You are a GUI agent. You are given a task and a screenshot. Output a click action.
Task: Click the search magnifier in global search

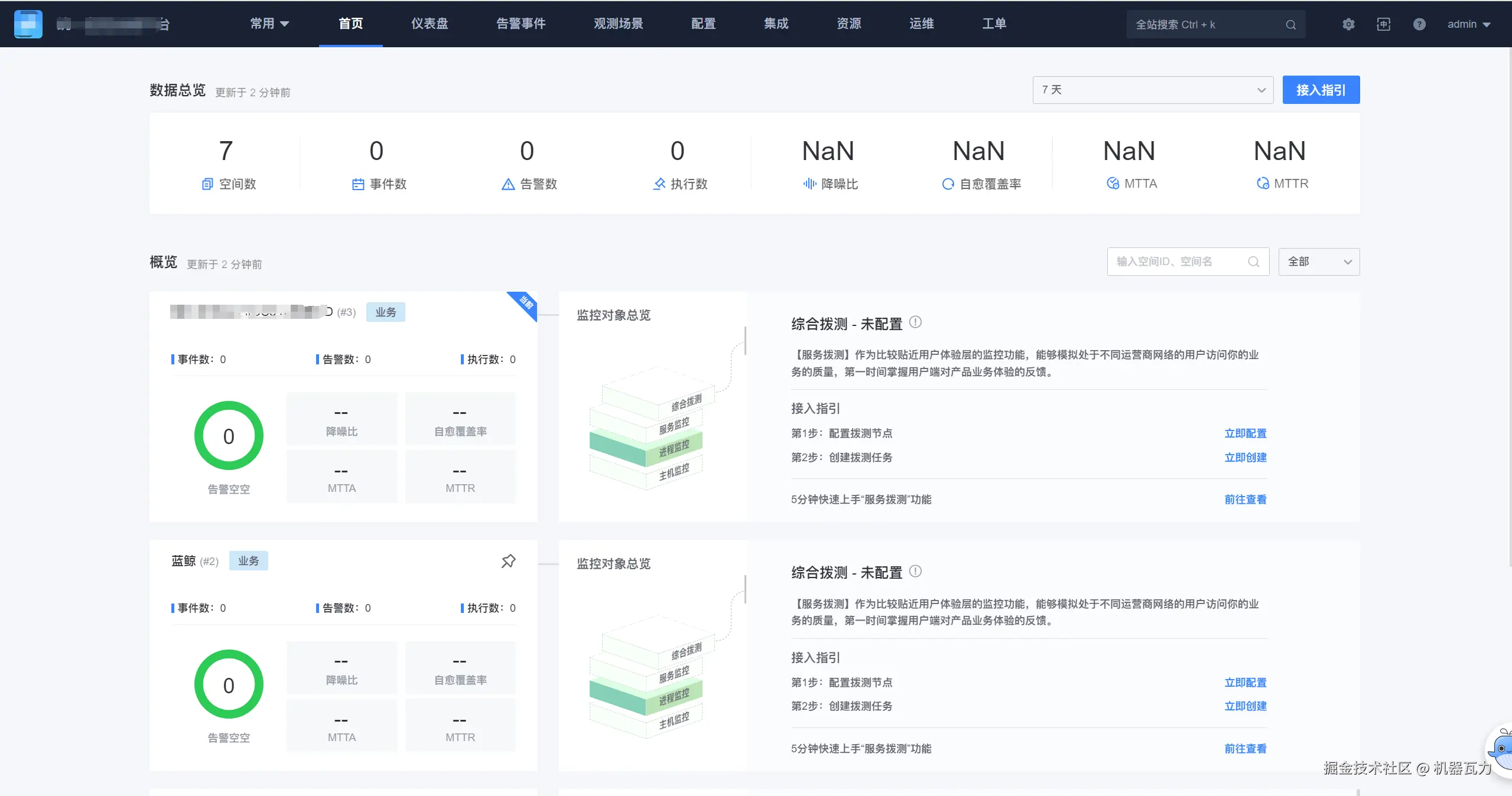click(1290, 25)
